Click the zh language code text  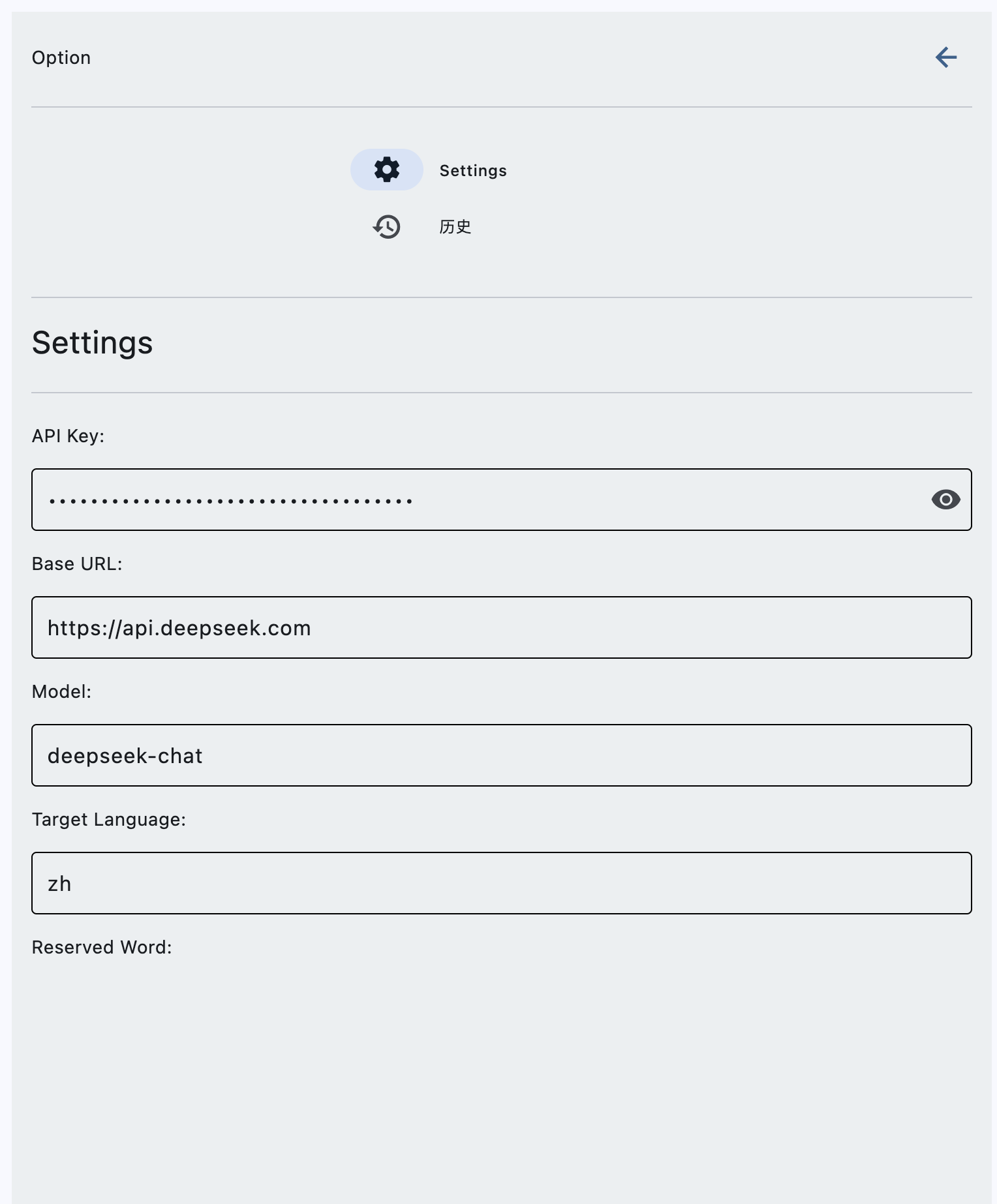coord(59,884)
